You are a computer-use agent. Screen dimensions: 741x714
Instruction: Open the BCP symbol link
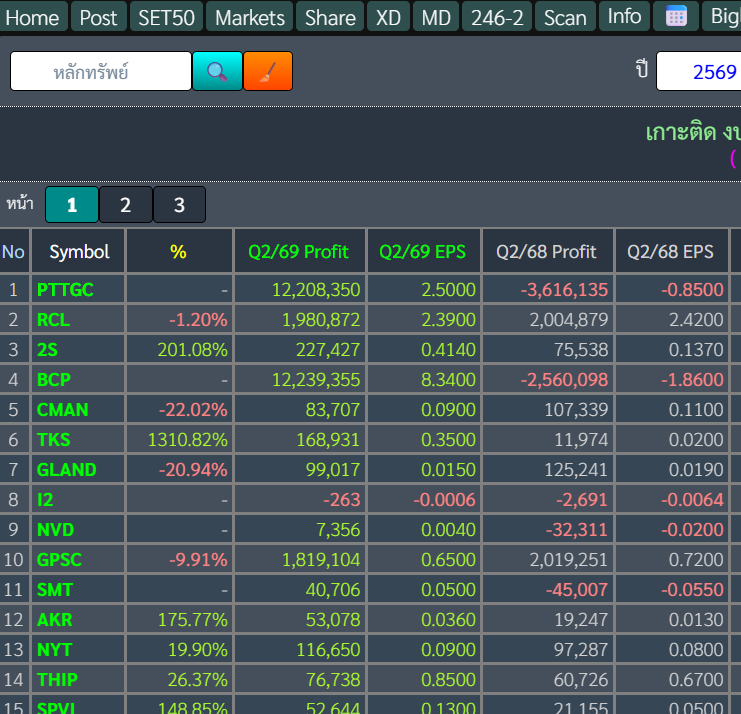pos(54,379)
